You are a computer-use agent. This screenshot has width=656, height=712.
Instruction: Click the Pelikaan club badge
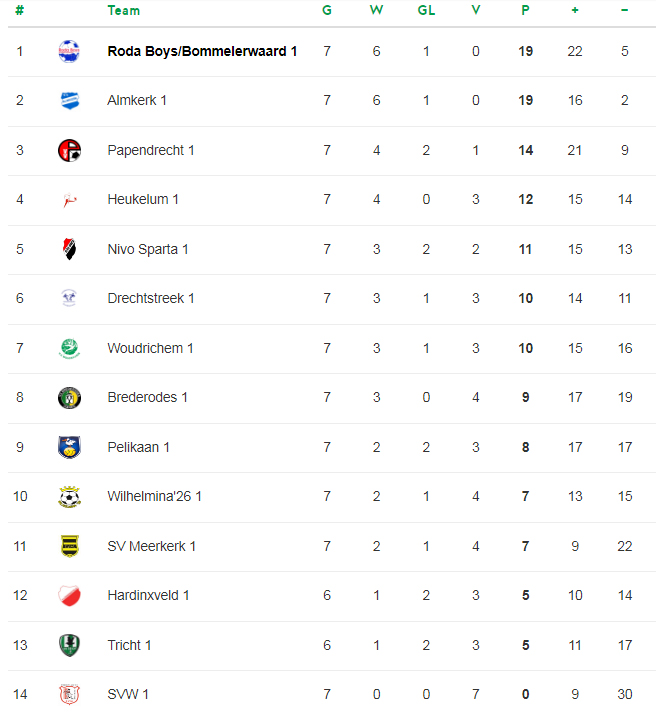tap(68, 447)
